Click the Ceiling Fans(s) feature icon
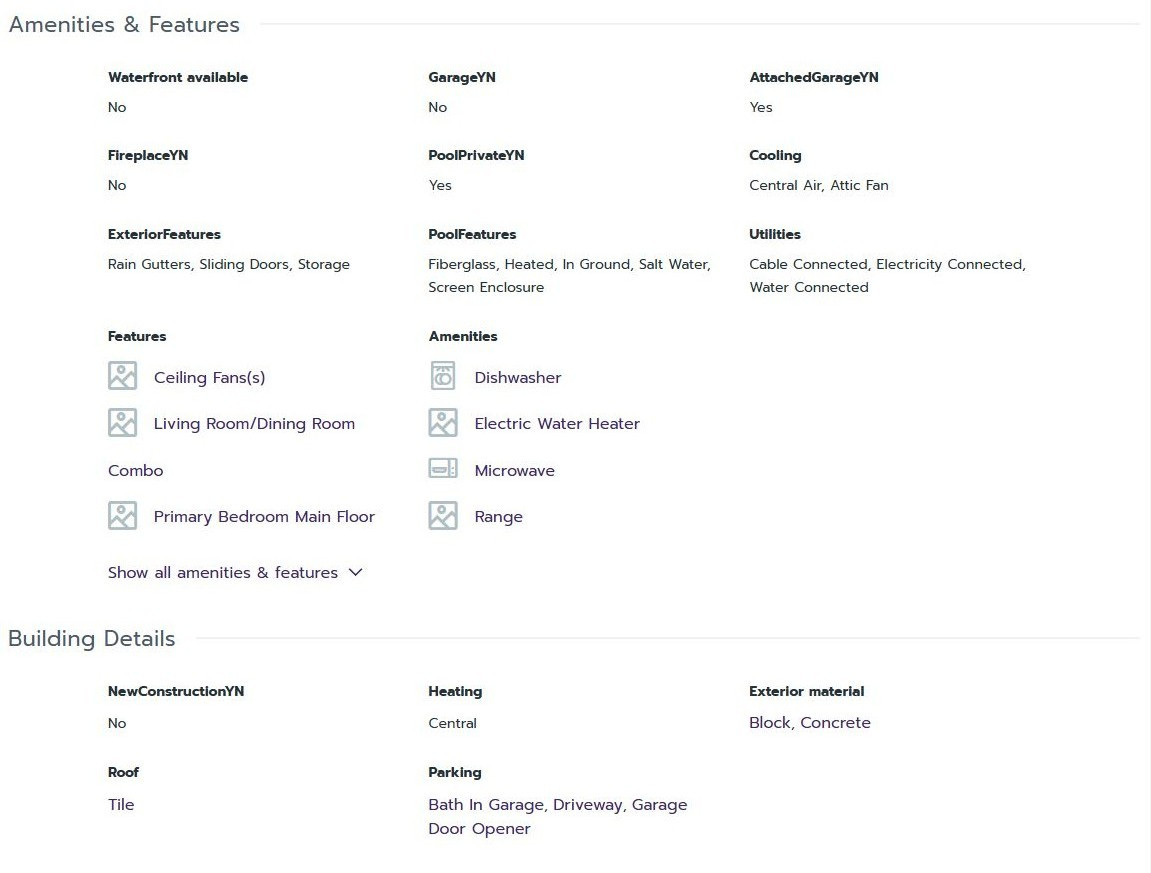Viewport: 1151px width, 873px height. coord(122,376)
